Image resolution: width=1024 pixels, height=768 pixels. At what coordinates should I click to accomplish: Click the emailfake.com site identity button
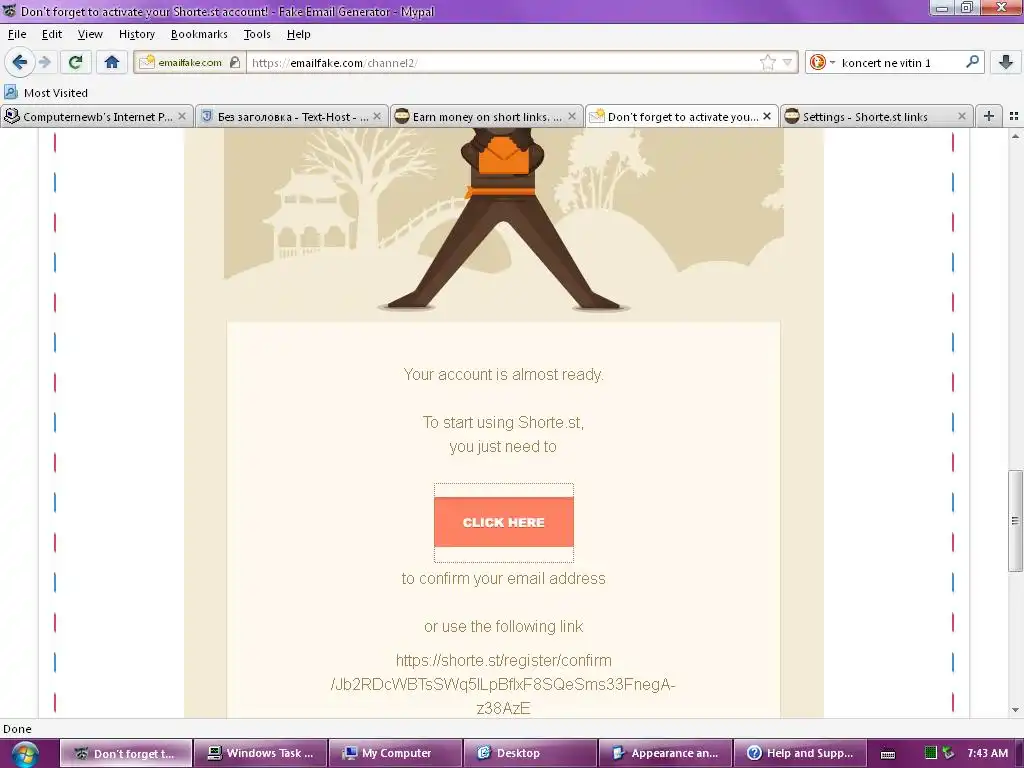click(x=189, y=63)
